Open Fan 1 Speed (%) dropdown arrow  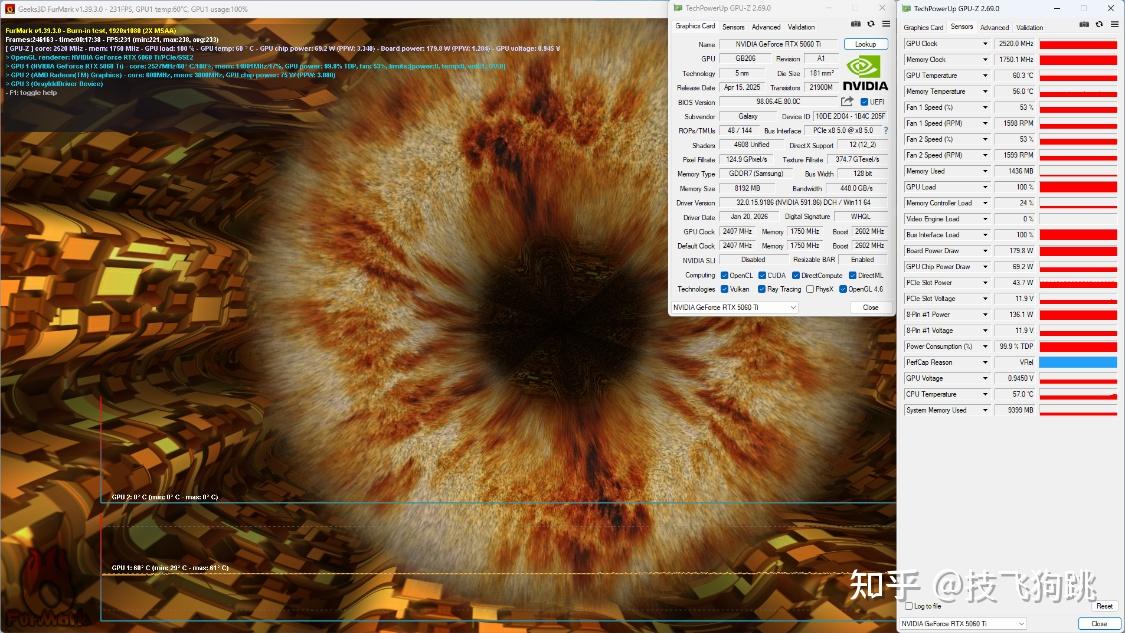pyautogui.click(x=985, y=108)
